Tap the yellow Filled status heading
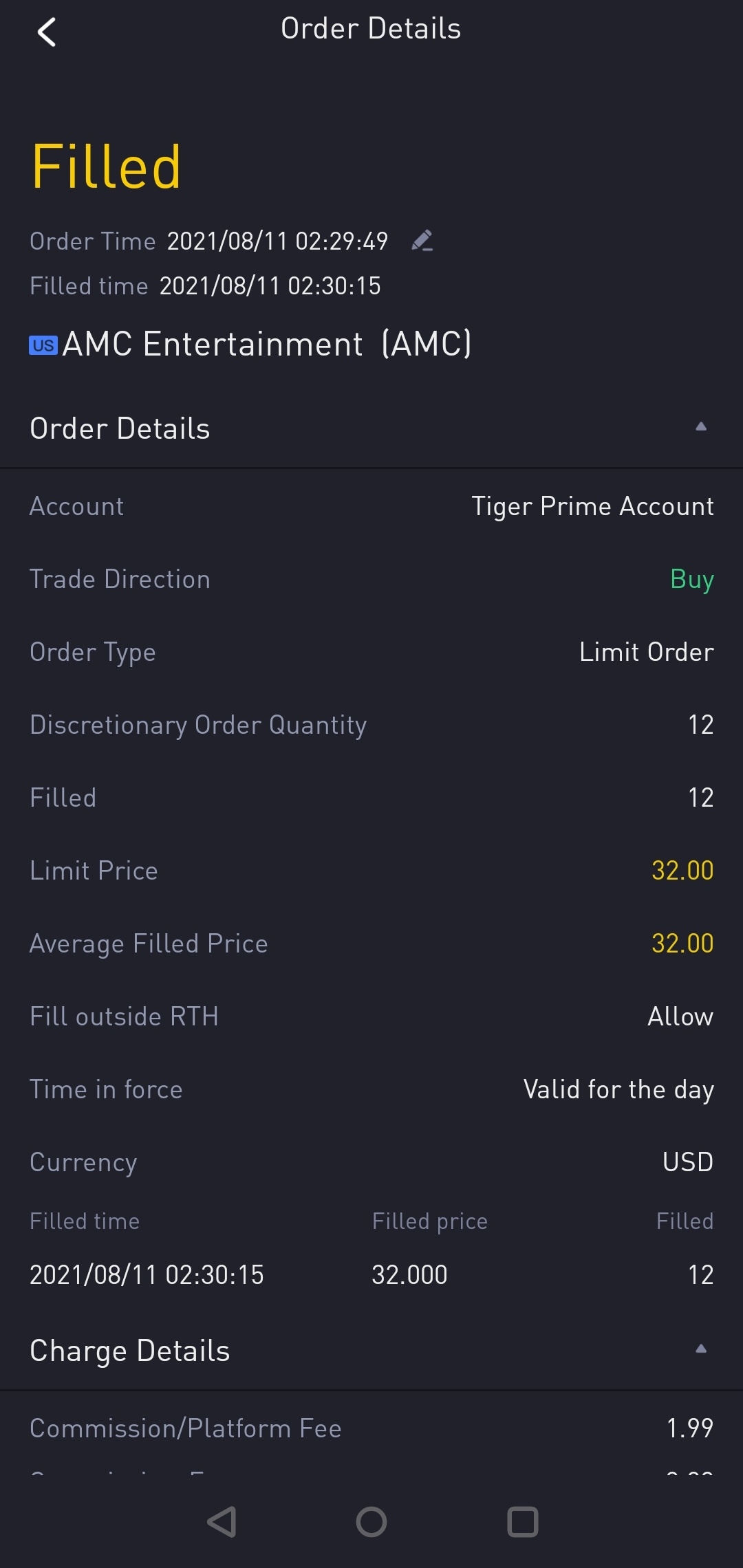This screenshot has width=743, height=1568. (107, 167)
